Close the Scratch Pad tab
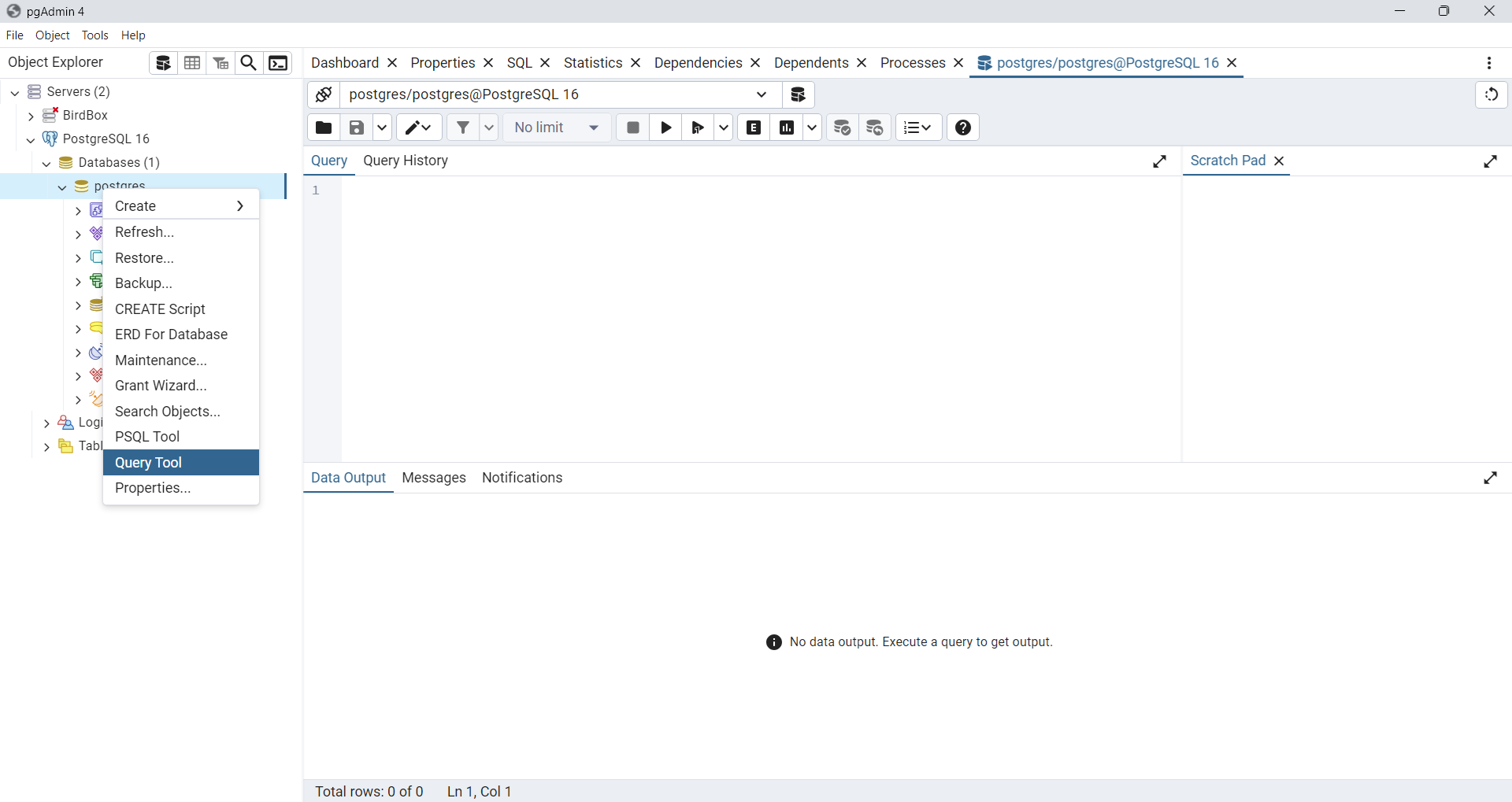Image resolution: width=1512 pixels, height=802 pixels. [1280, 161]
